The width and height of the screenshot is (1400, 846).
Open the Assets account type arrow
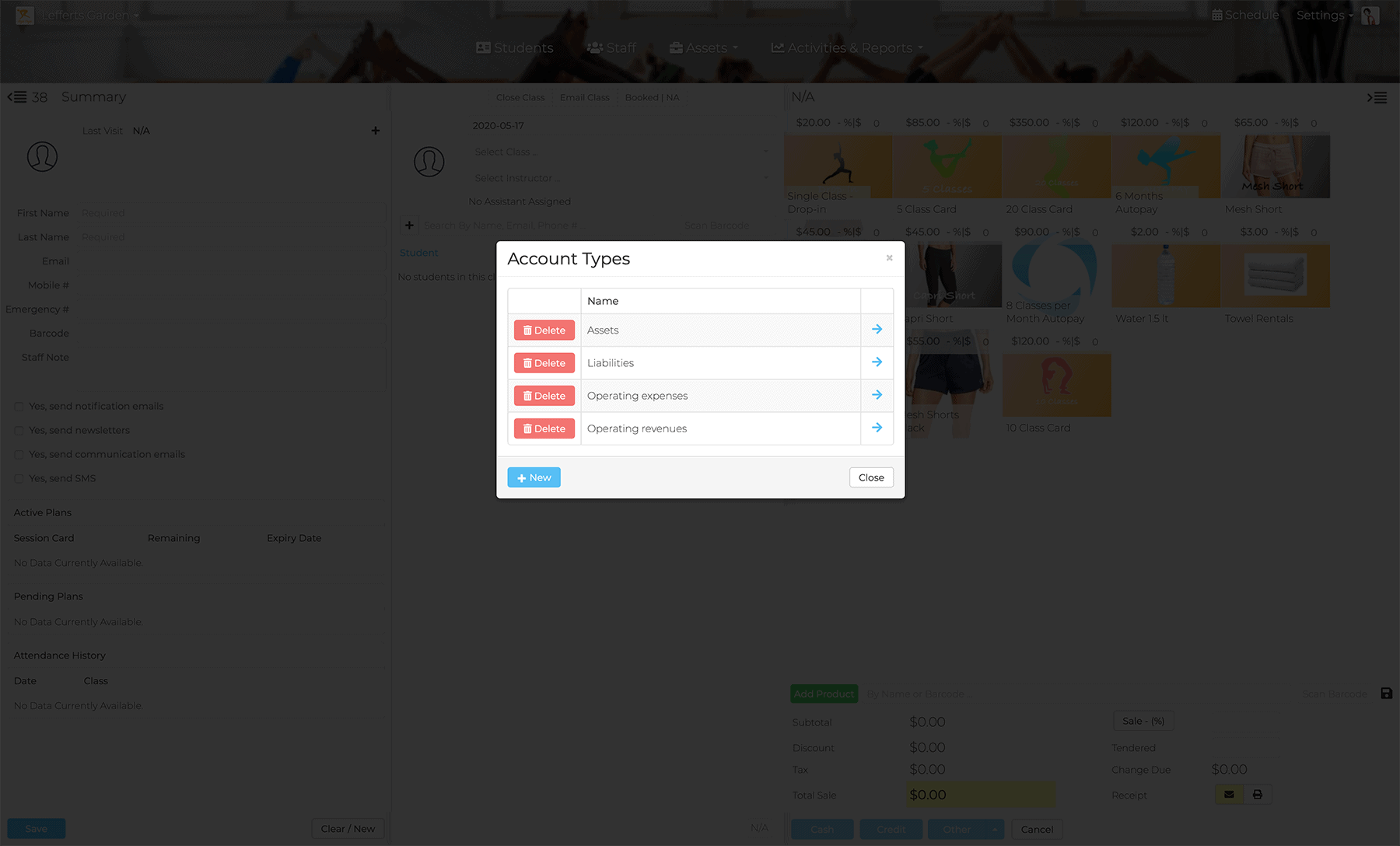(x=877, y=330)
